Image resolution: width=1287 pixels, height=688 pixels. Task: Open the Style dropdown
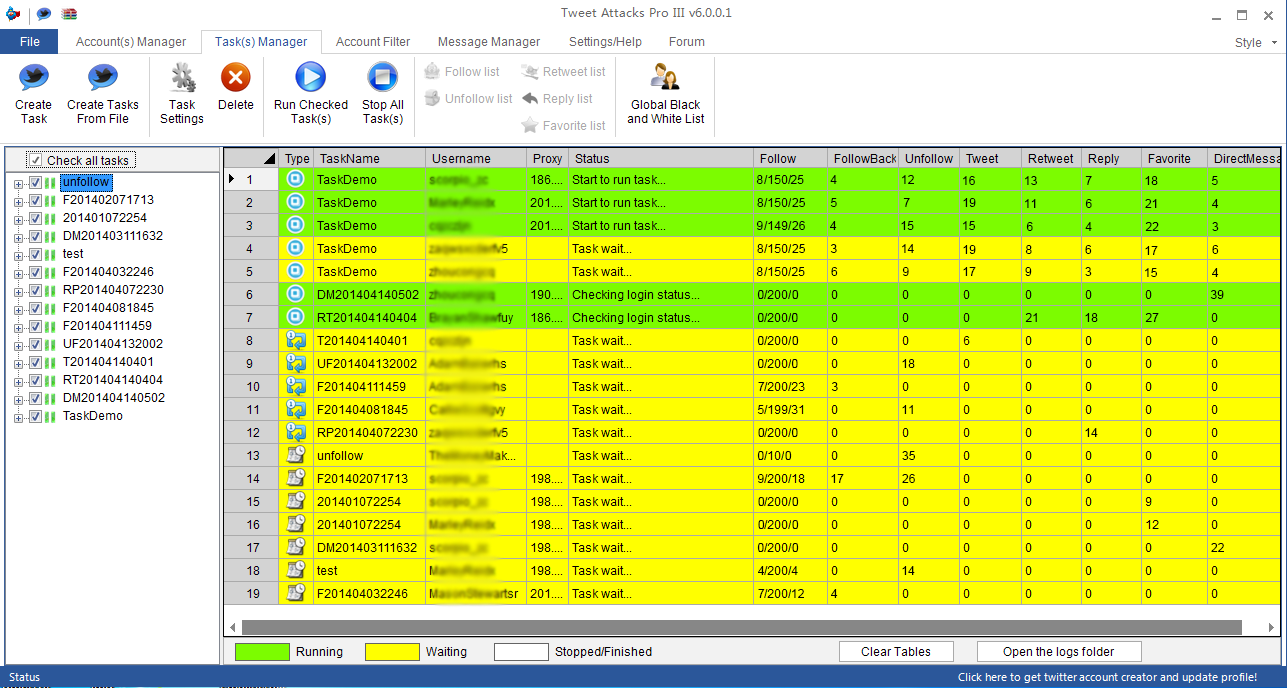[1255, 43]
